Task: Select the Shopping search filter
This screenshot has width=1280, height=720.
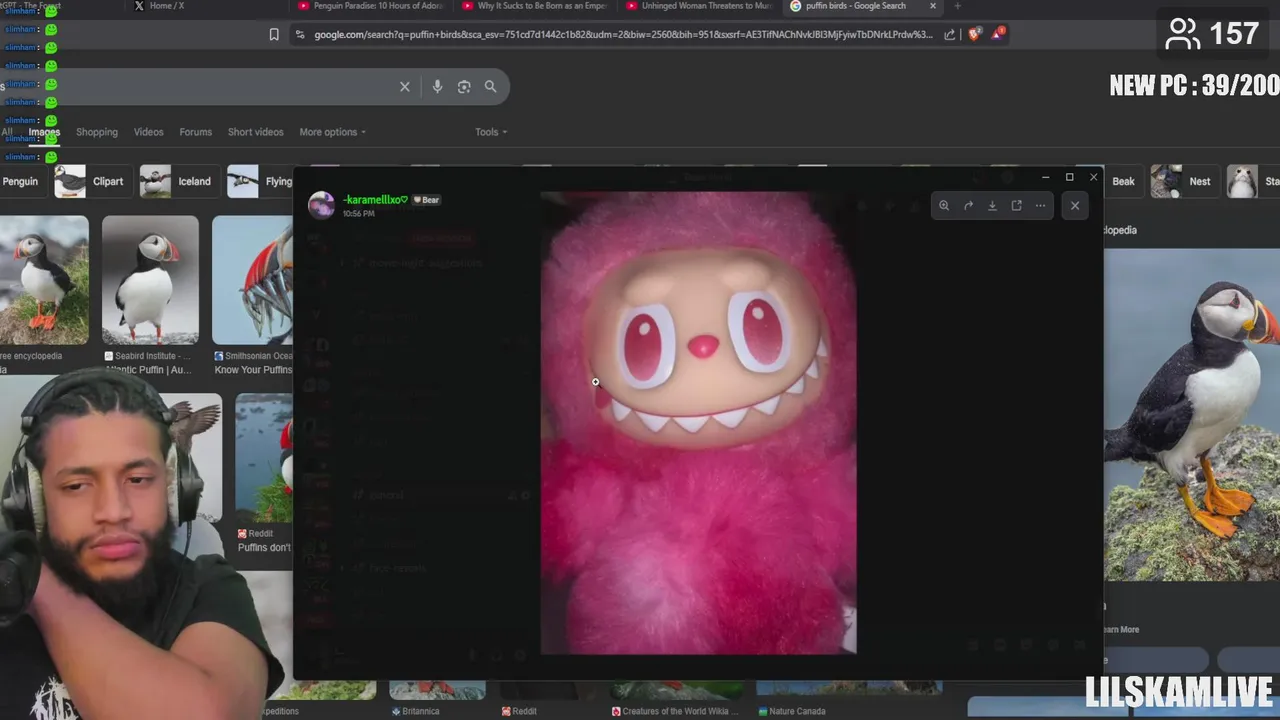Action: tap(97, 132)
